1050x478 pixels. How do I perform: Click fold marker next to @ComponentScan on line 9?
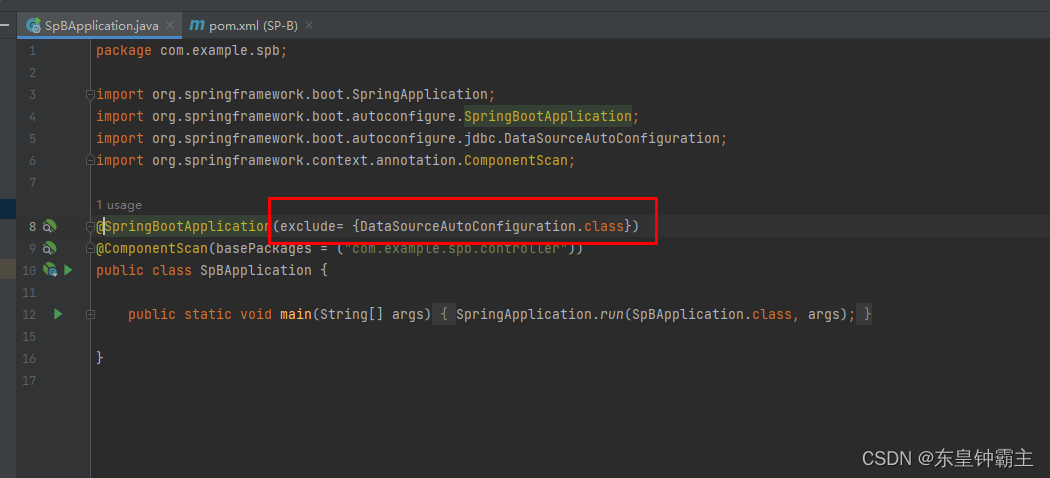90,248
